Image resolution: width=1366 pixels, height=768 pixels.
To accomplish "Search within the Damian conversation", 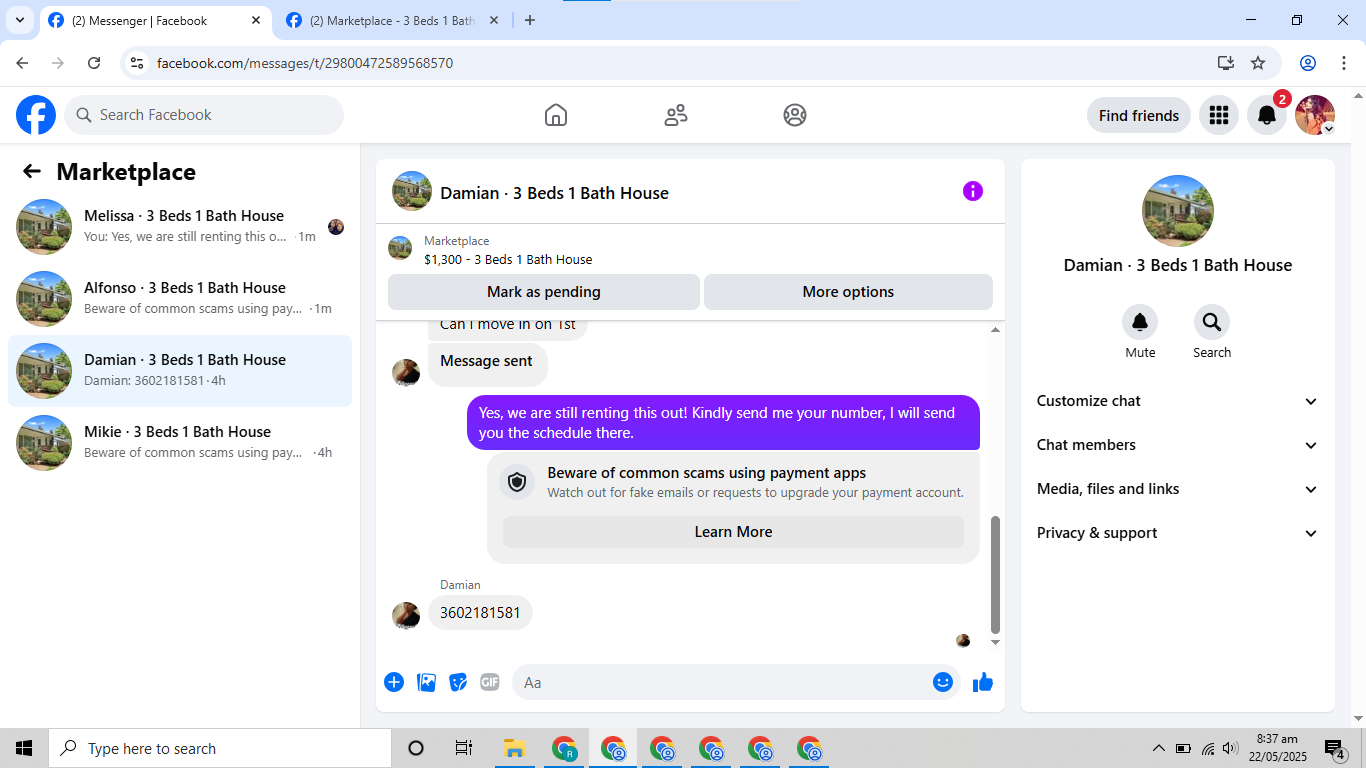I will coord(1212,322).
